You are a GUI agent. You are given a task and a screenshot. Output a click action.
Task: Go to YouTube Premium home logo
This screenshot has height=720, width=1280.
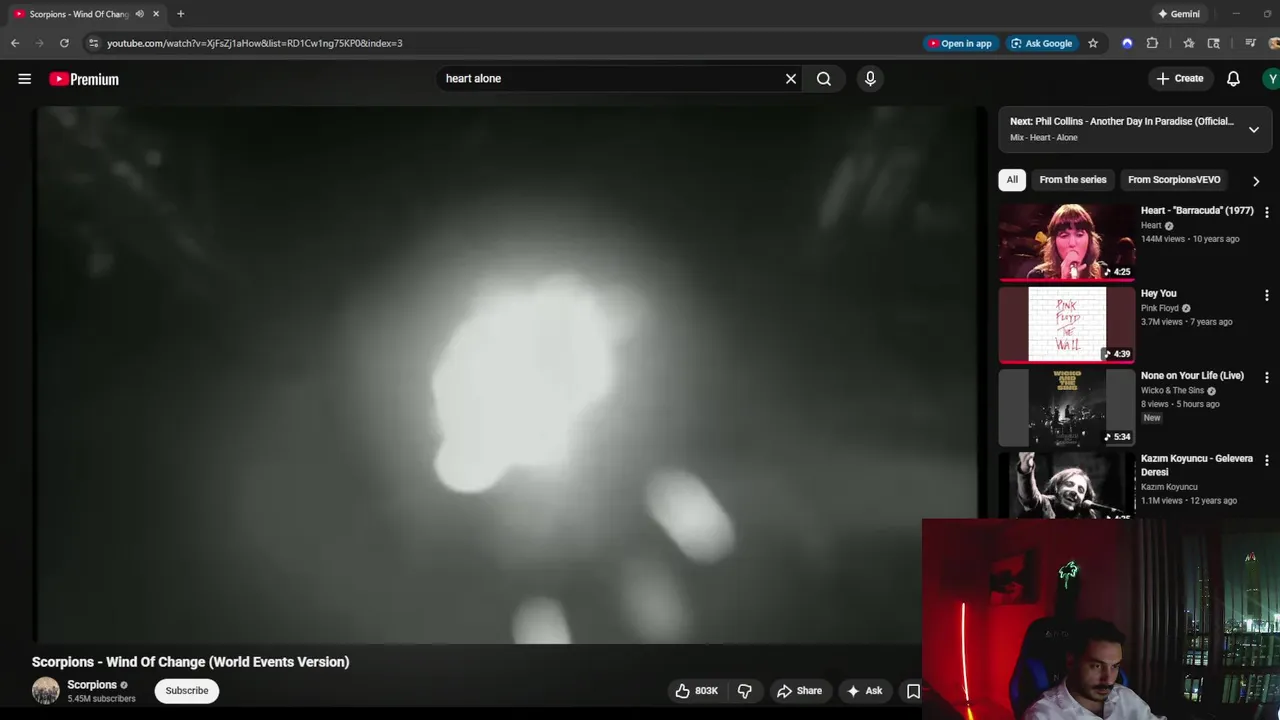(x=84, y=79)
